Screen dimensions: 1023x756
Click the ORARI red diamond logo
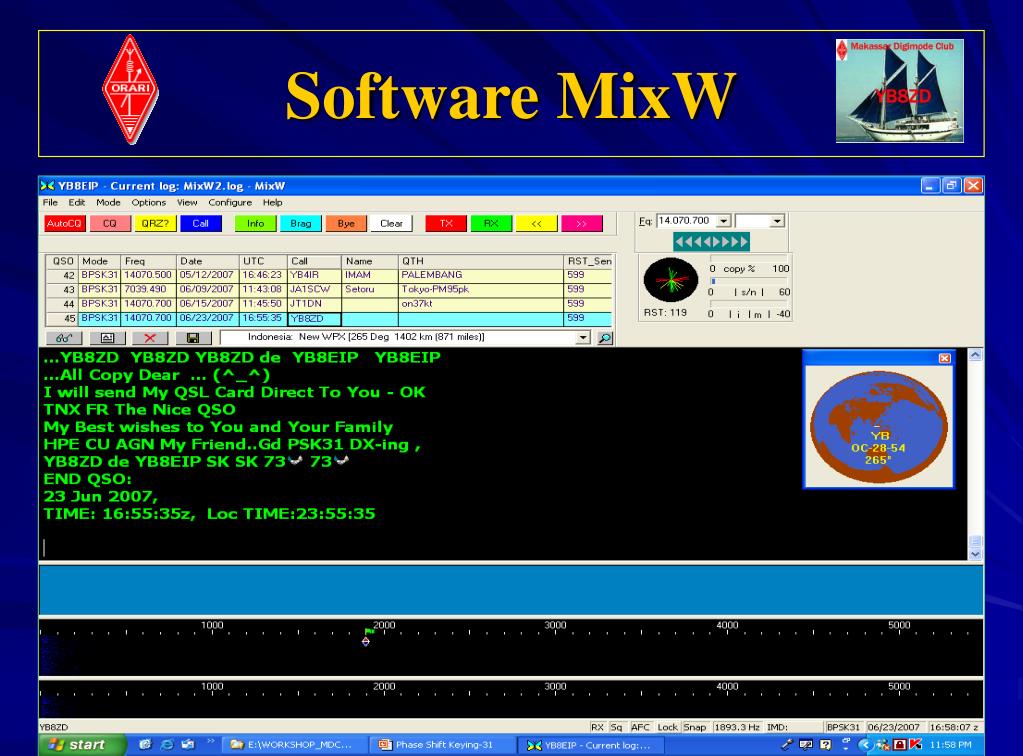tap(130, 89)
